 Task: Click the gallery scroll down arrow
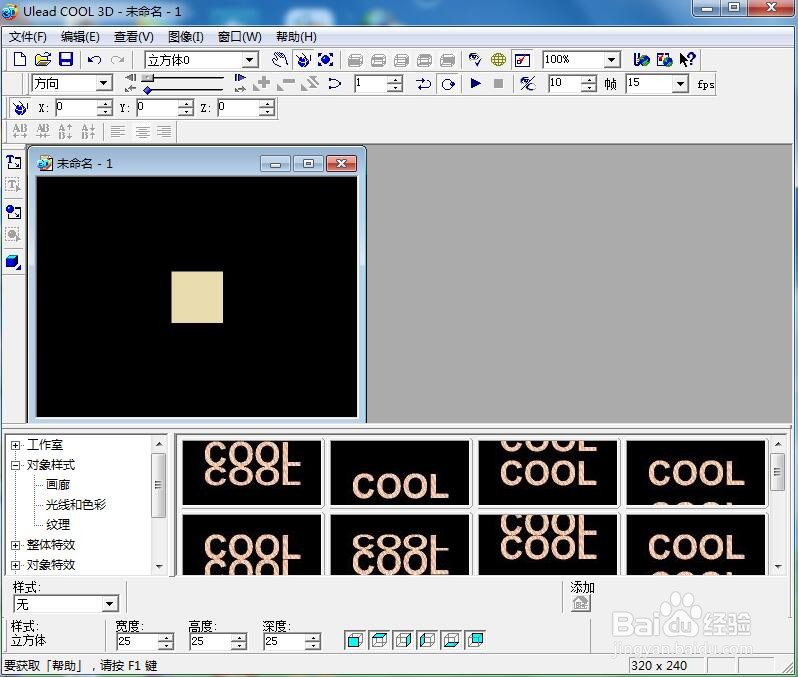click(778, 567)
